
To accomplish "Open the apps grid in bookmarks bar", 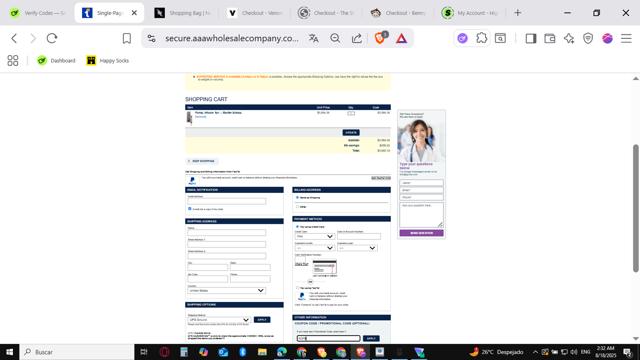I will click(x=13, y=60).
